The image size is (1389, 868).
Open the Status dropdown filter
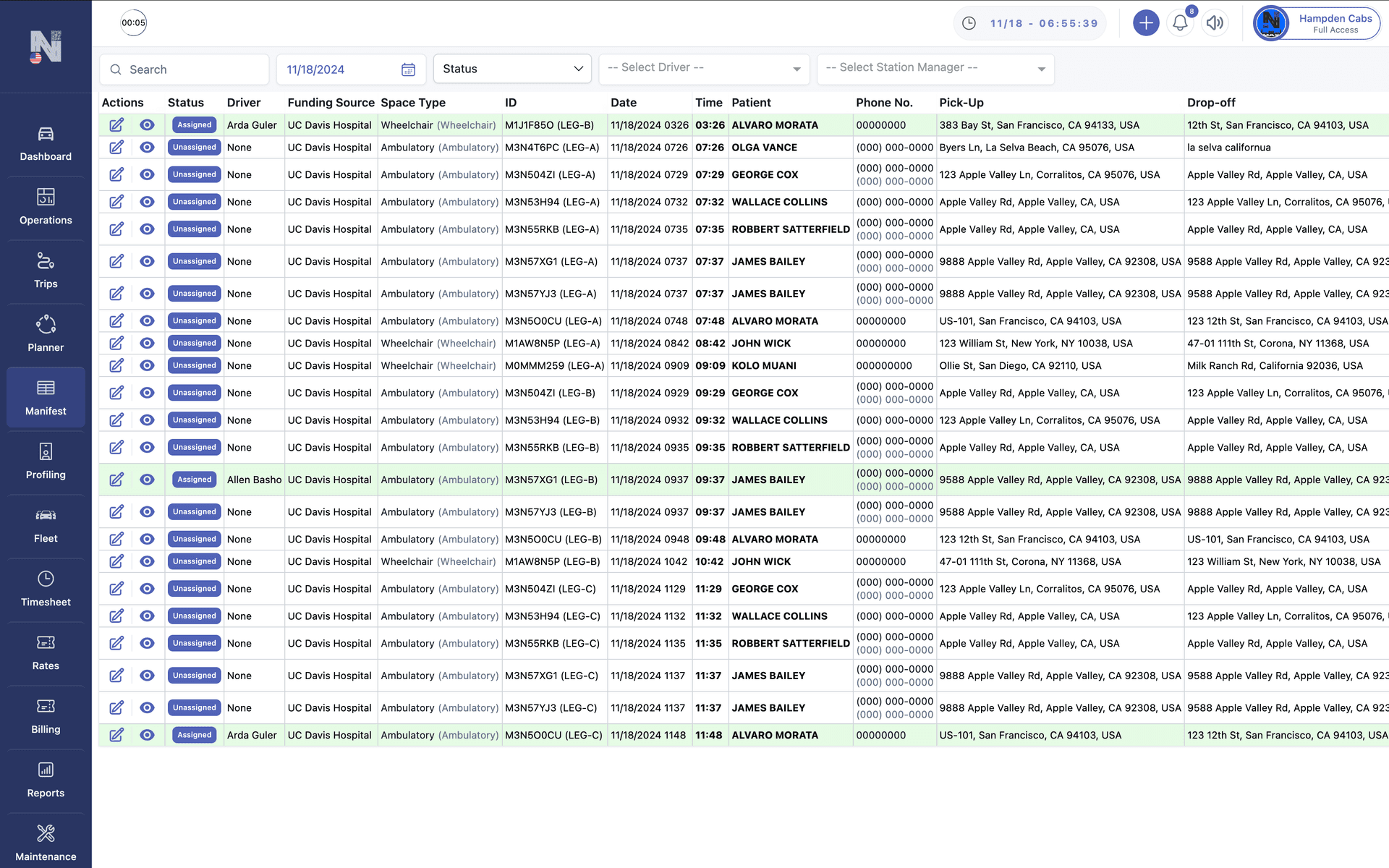[512, 69]
